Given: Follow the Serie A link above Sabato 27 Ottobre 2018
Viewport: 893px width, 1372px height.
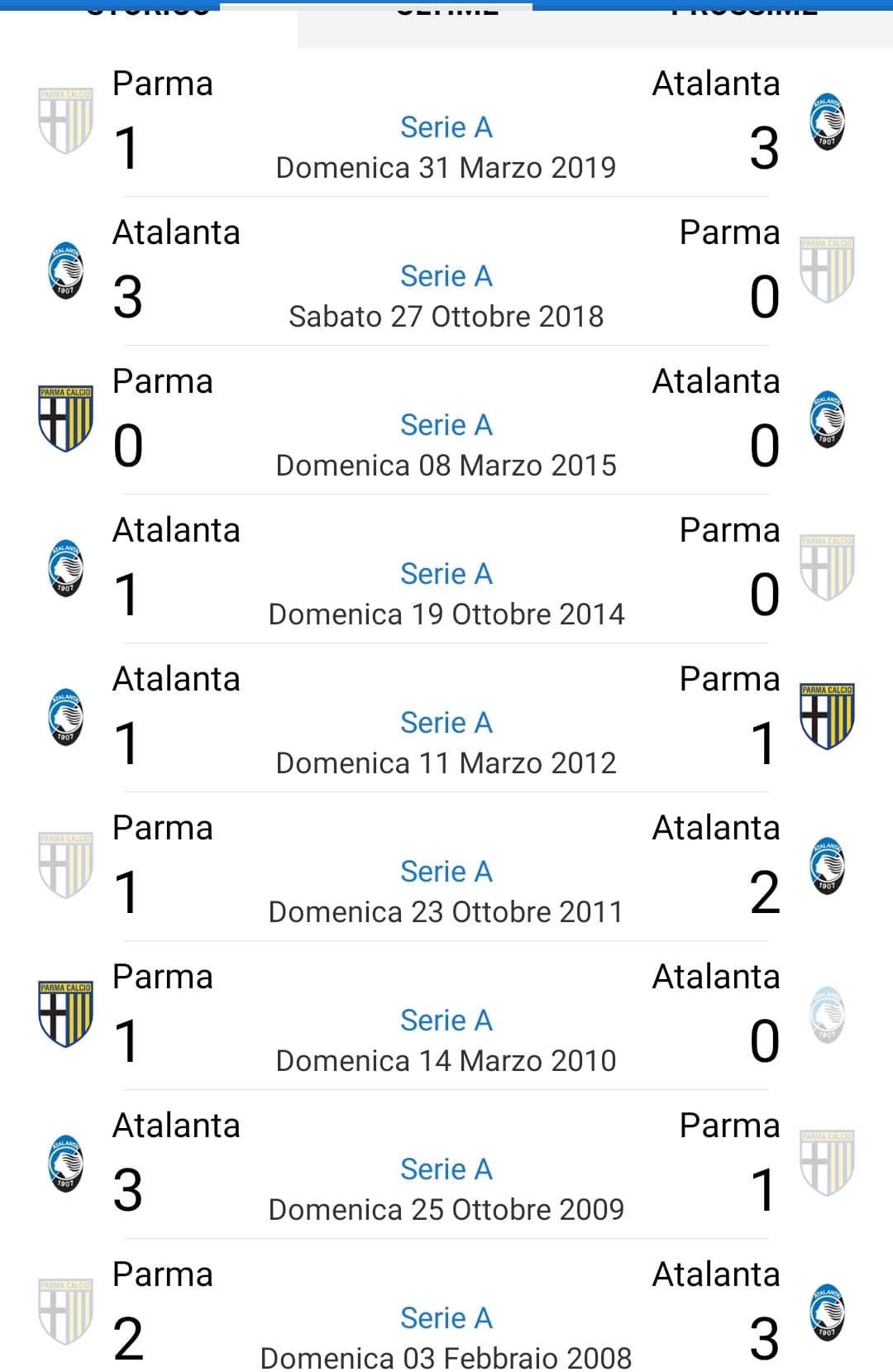Looking at the screenshot, I should (x=446, y=276).
